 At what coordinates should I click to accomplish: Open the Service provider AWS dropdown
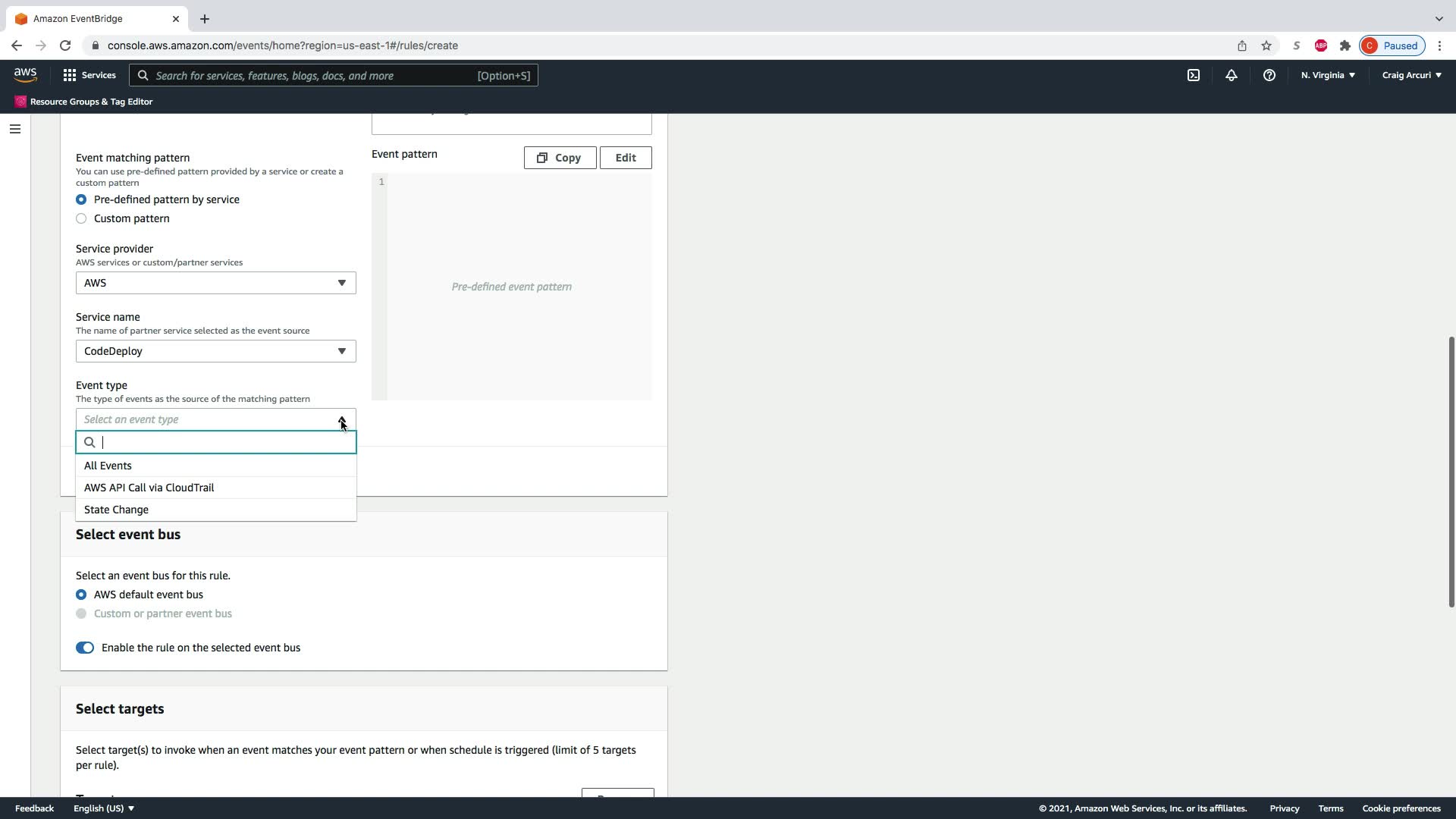click(x=215, y=283)
